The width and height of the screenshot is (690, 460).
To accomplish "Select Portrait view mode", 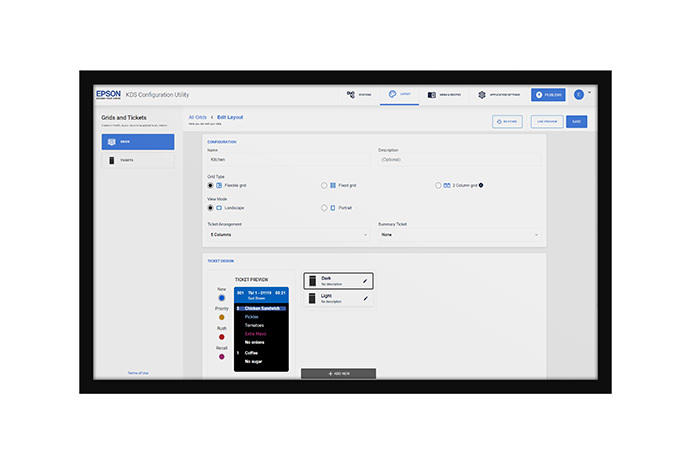I will [324, 208].
